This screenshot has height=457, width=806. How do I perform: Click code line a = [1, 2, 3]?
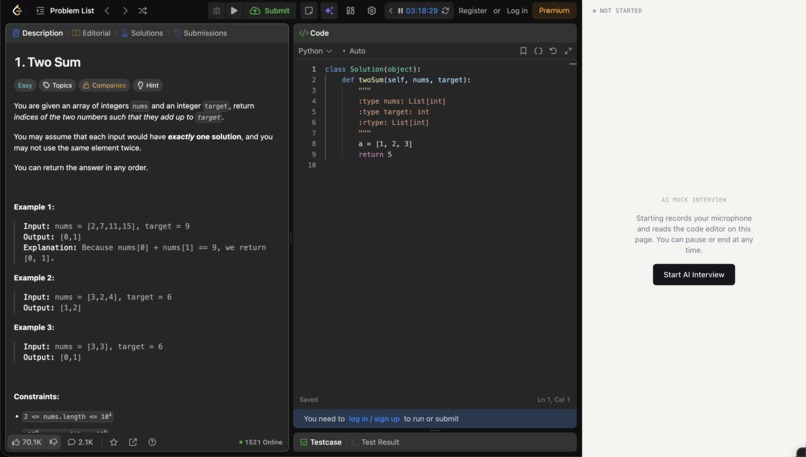(385, 144)
